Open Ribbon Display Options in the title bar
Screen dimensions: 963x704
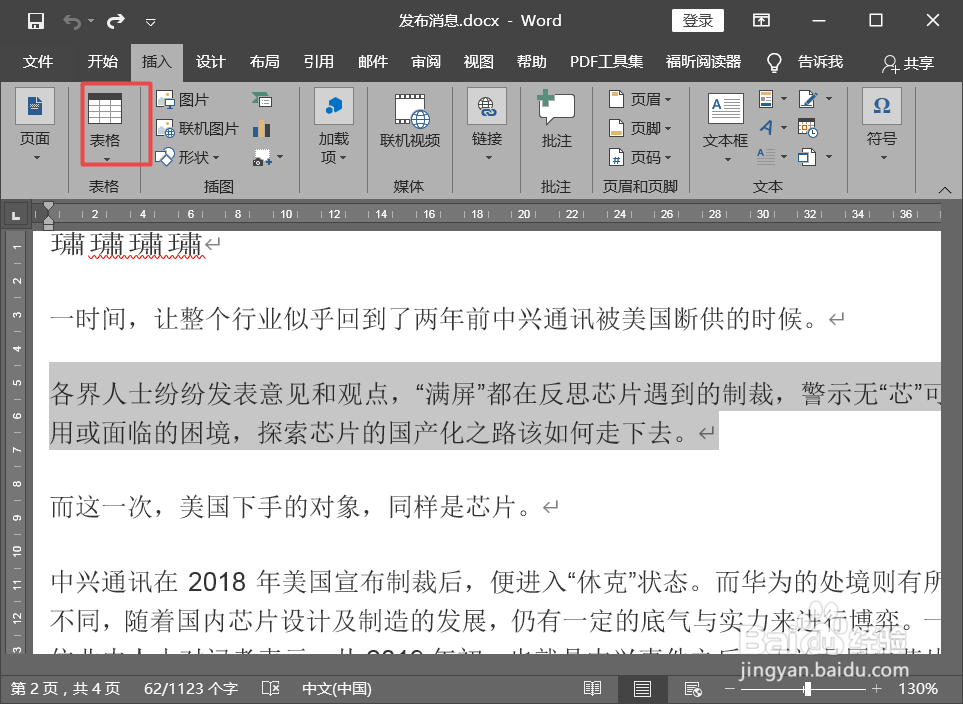[x=761, y=21]
